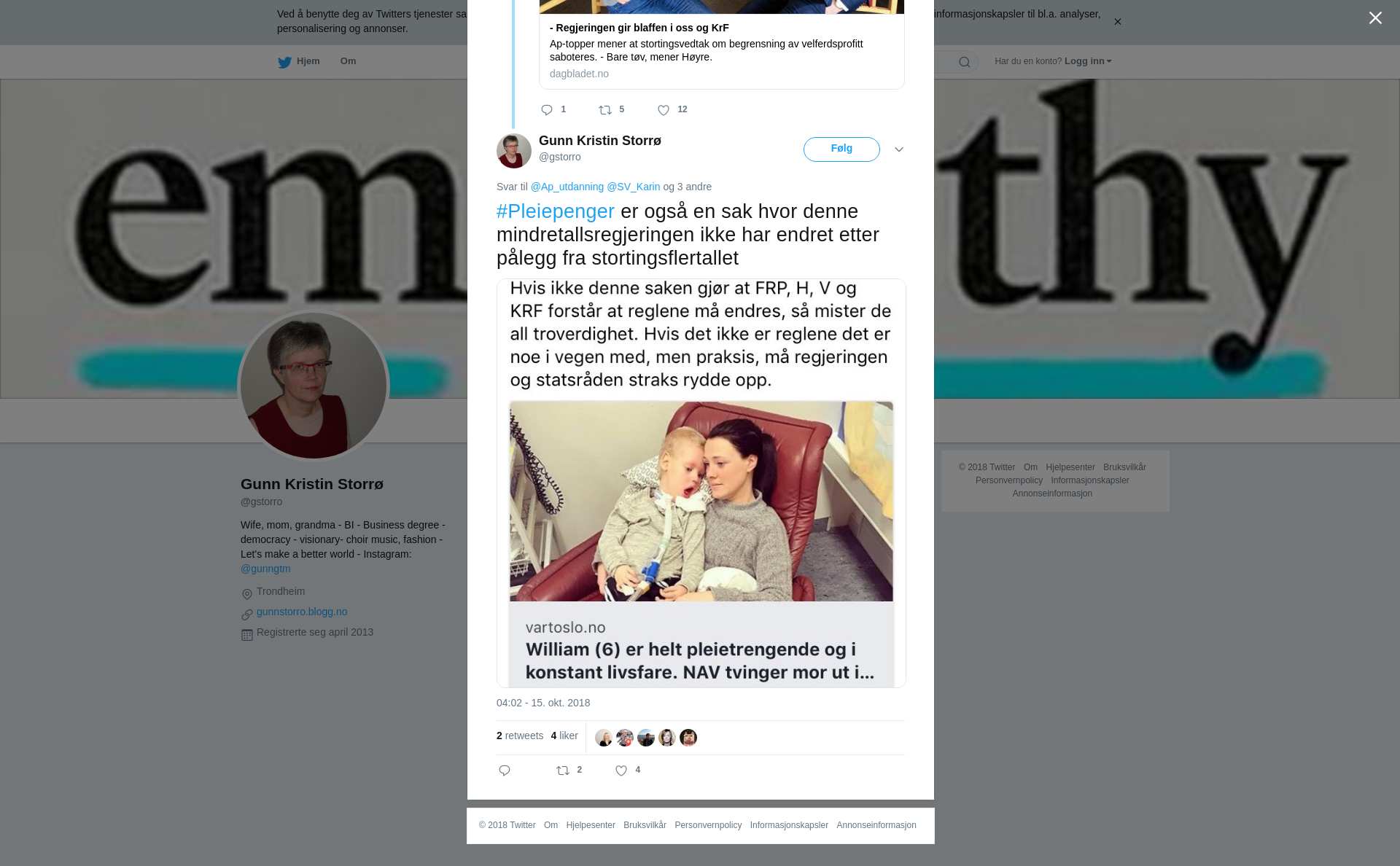Go to Hjem in the top navigation
This screenshot has height=866, width=1400.
click(x=299, y=61)
